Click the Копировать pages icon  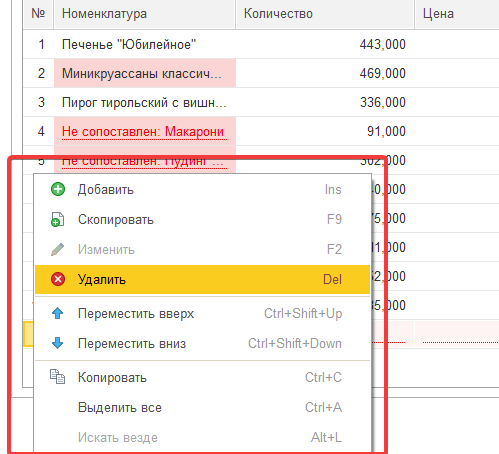[x=57, y=377]
